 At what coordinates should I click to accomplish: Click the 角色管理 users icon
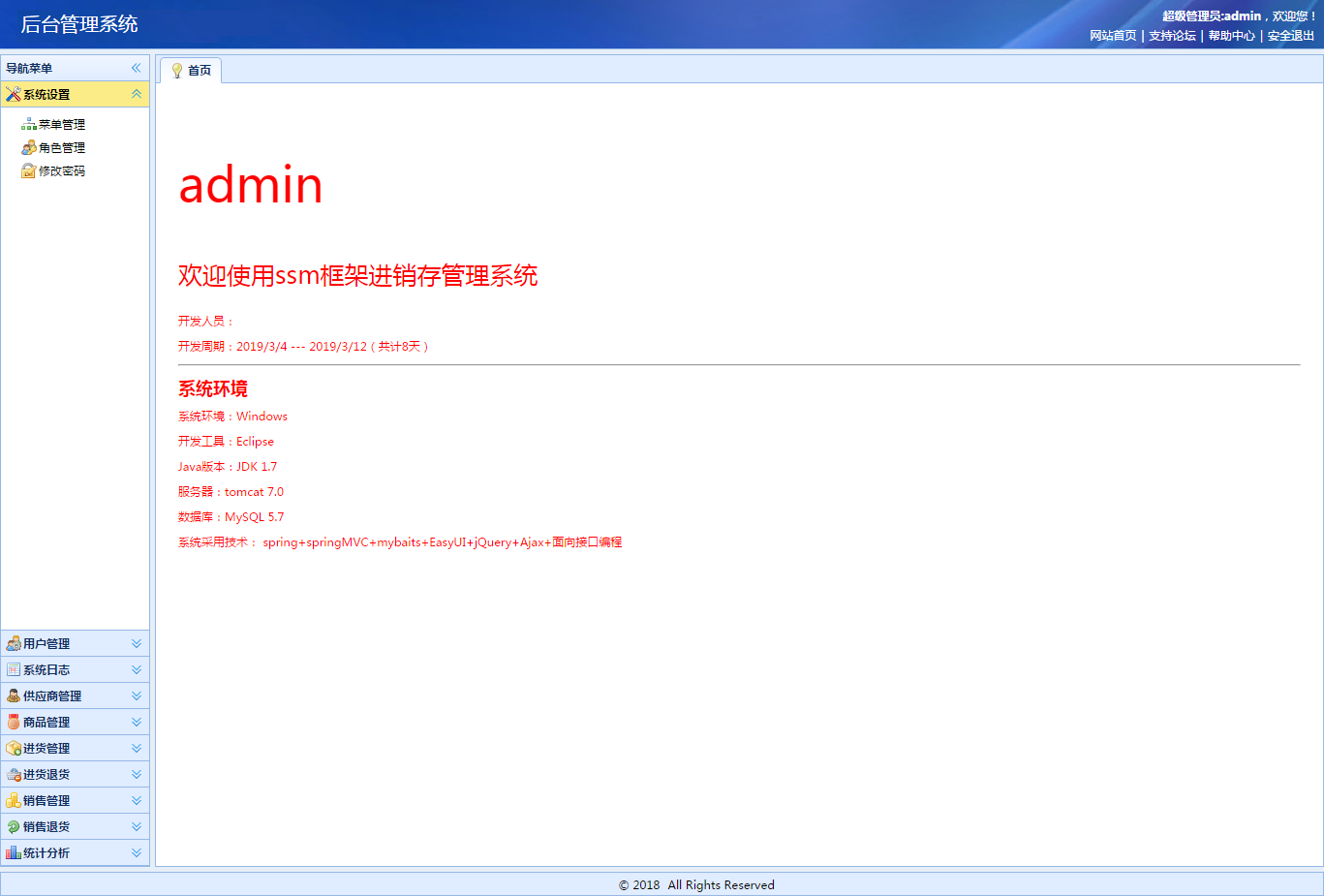[29, 147]
